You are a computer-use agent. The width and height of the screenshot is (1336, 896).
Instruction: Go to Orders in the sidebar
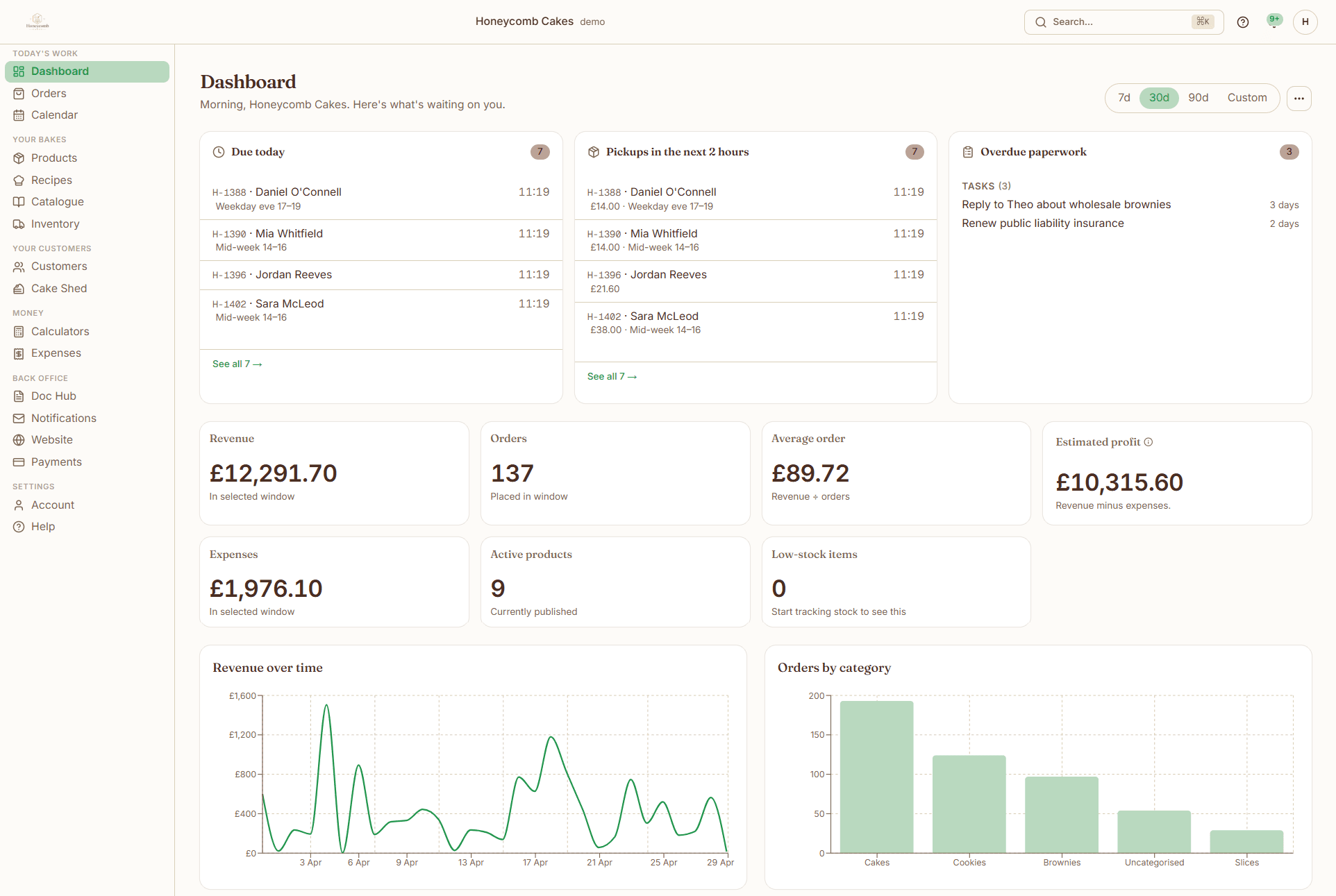[x=87, y=94]
